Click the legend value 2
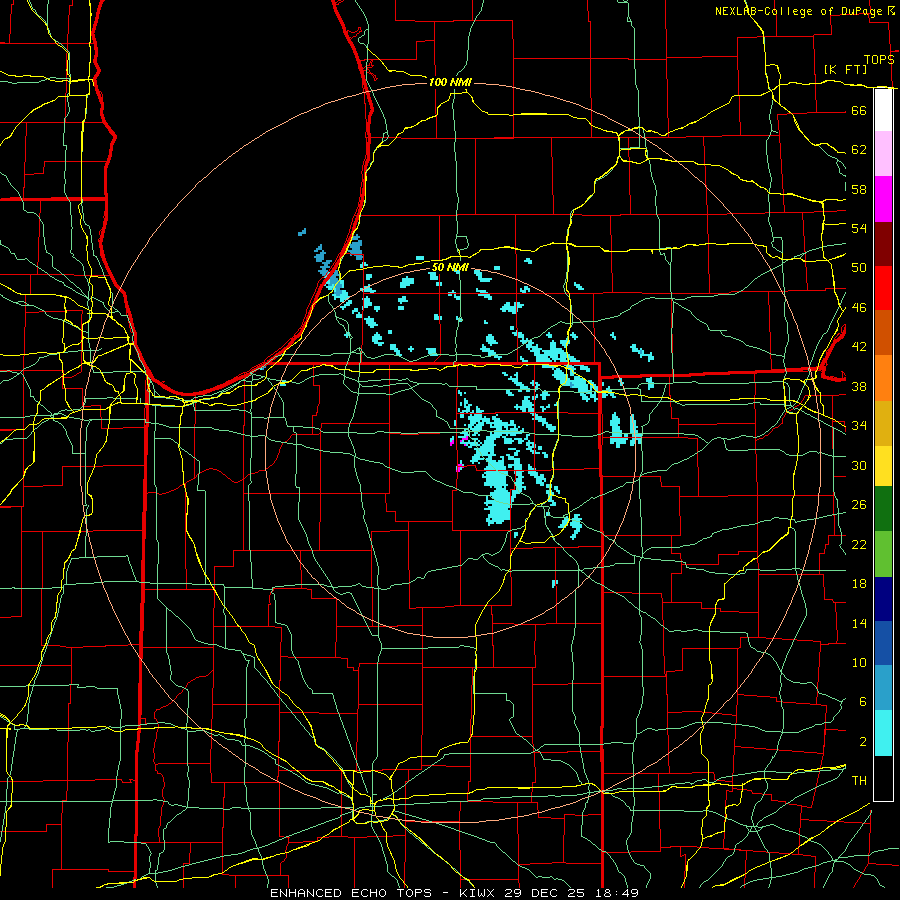 coord(862,742)
